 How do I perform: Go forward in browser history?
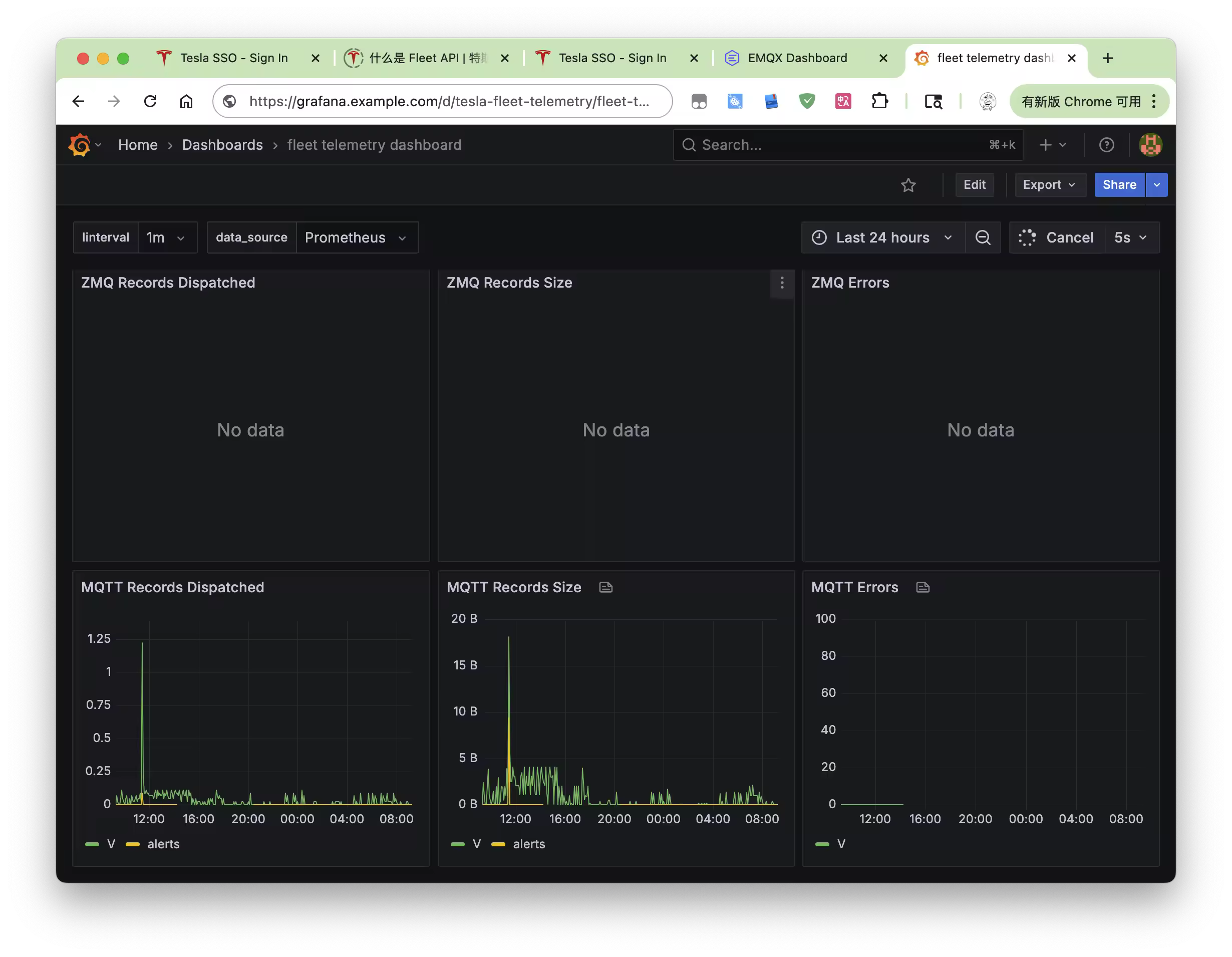point(114,102)
